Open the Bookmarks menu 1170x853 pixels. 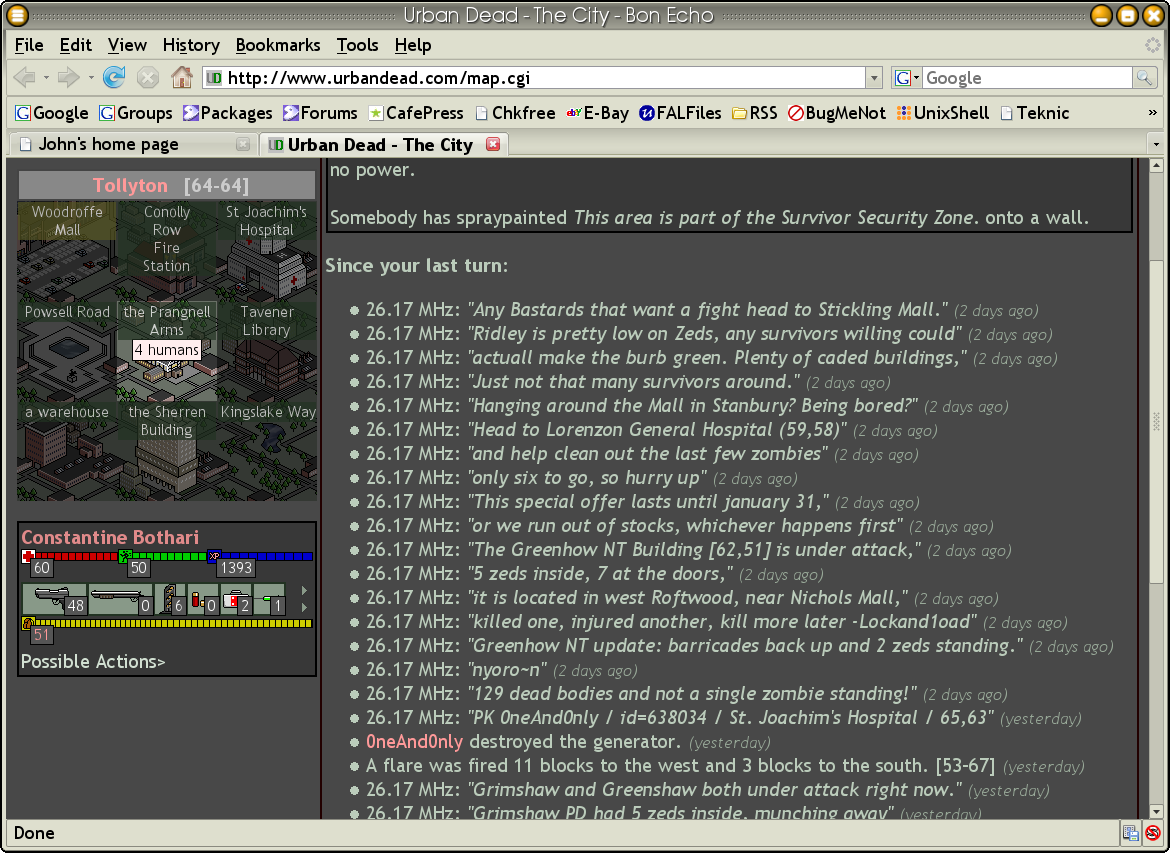click(278, 45)
